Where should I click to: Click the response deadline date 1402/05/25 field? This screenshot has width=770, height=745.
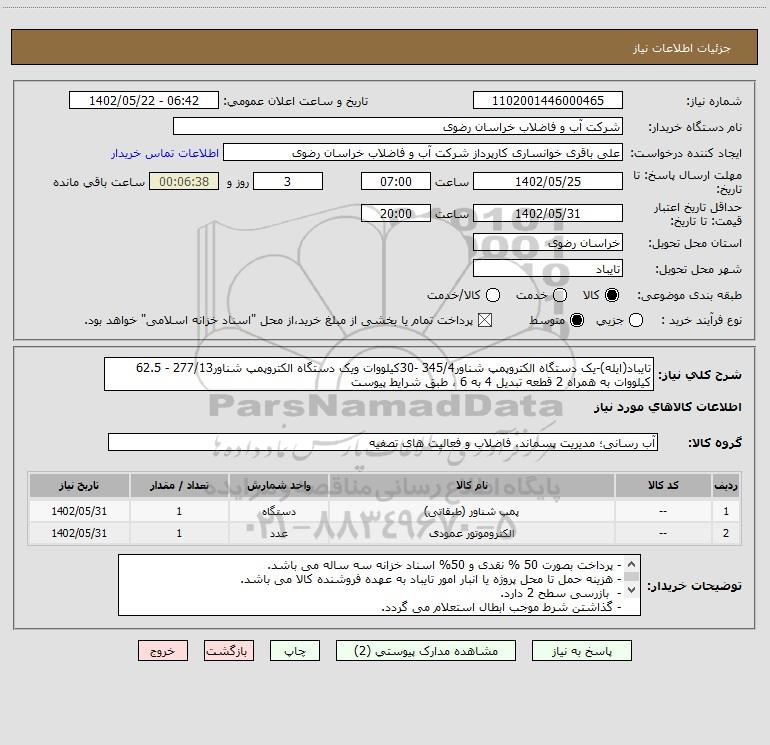point(548,181)
